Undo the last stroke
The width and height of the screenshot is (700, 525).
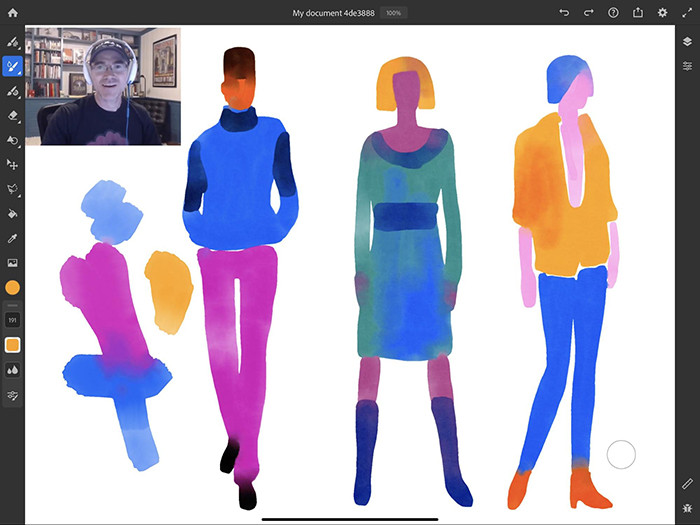[564, 13]
